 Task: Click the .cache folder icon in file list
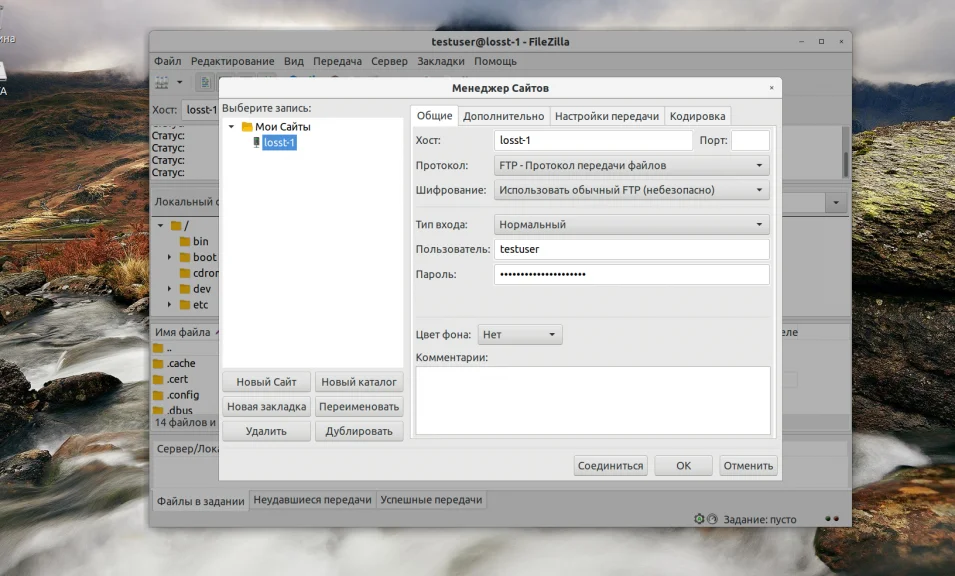click(158, 364)
